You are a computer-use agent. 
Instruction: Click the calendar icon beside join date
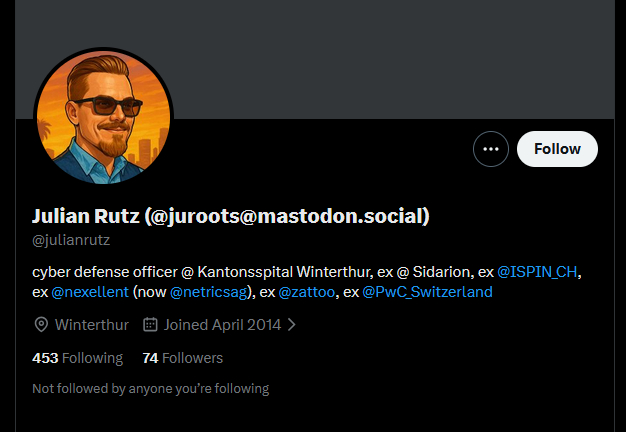tap(151, 325)
